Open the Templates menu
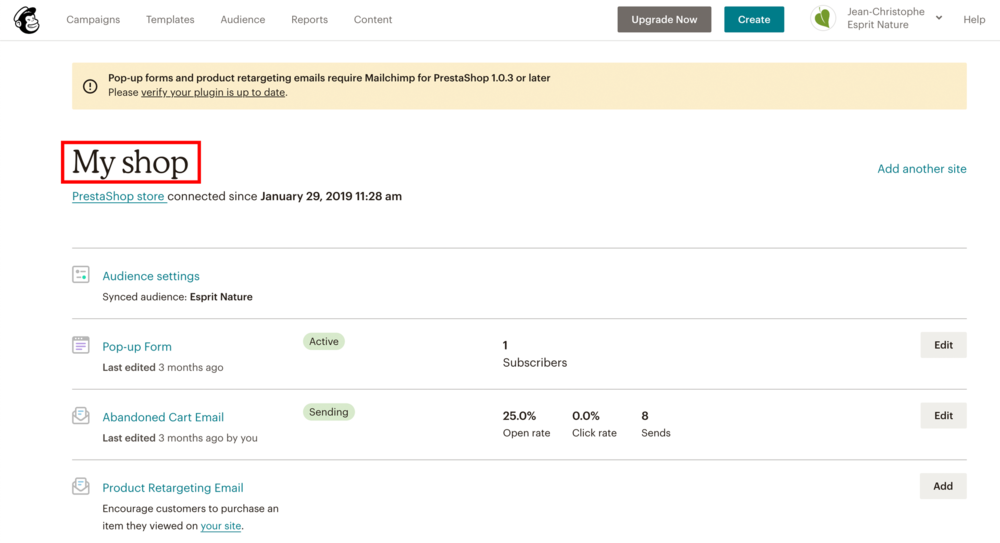This screenshot has width=1000, height=543. pyautogui.click(x=170, y=20)
